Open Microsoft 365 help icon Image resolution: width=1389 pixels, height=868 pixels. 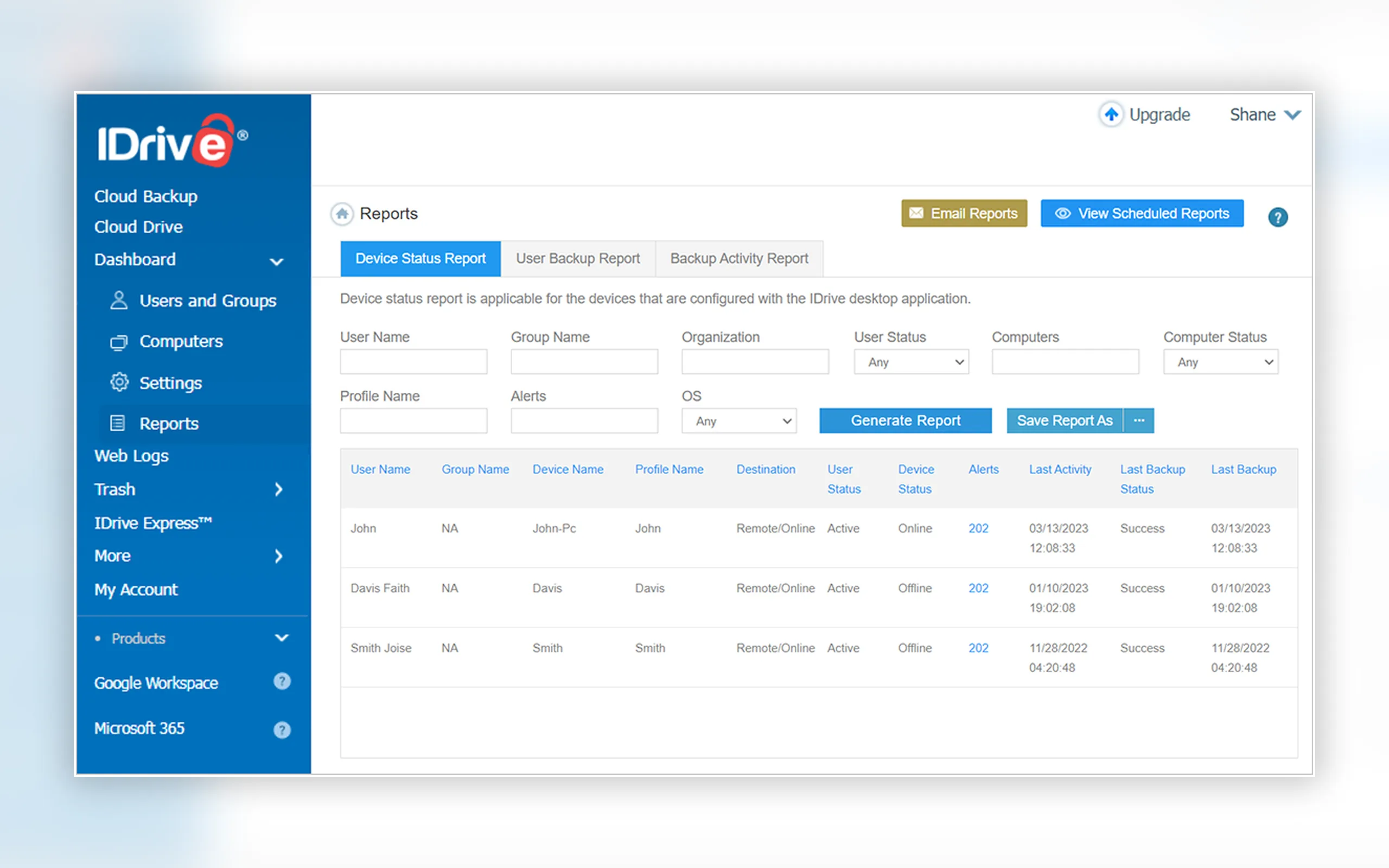(282, 730)
